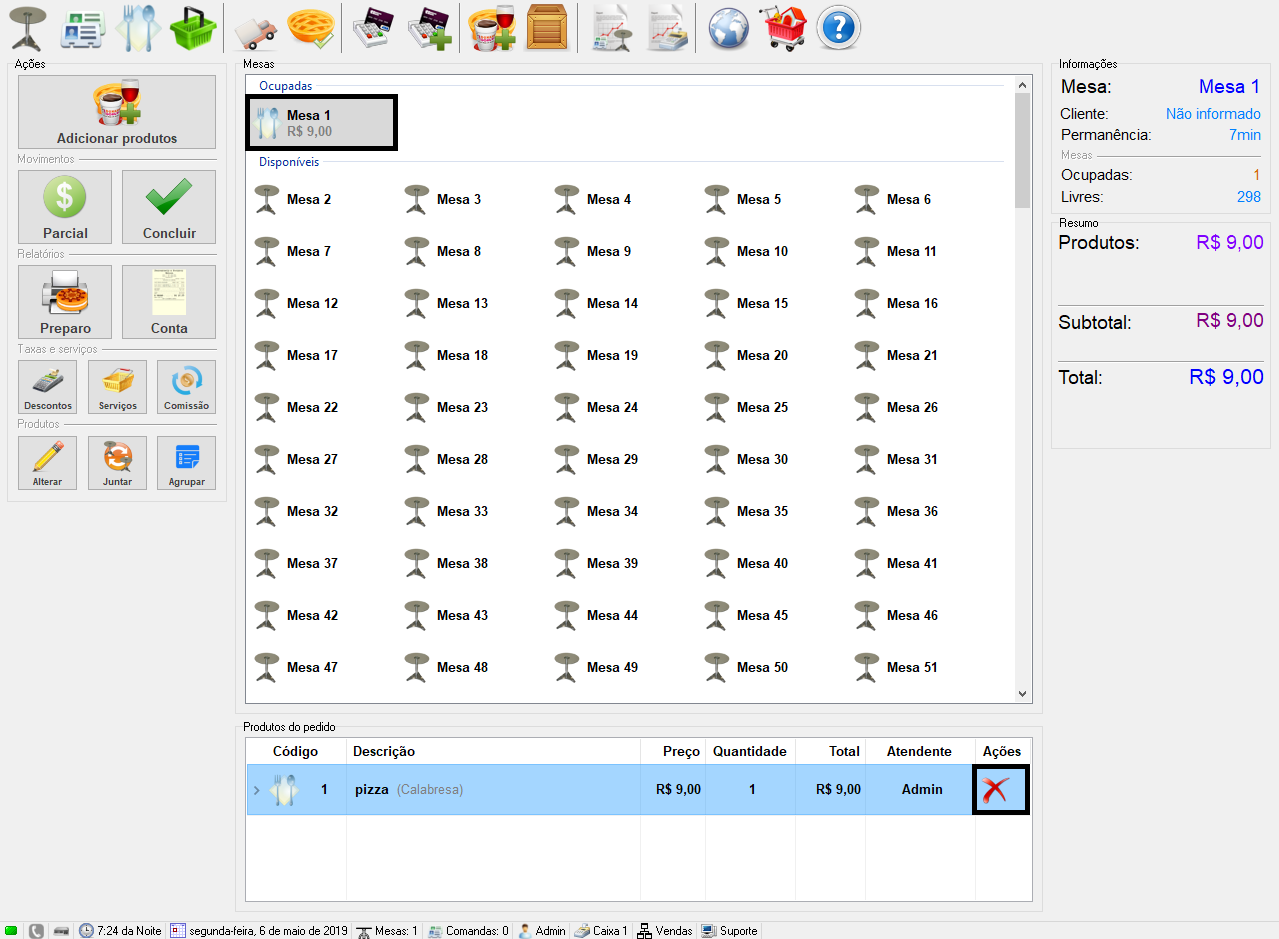The image size is (1279, 939).
Task: Select occupied Mesa 1 table
Action: (322, 123)
